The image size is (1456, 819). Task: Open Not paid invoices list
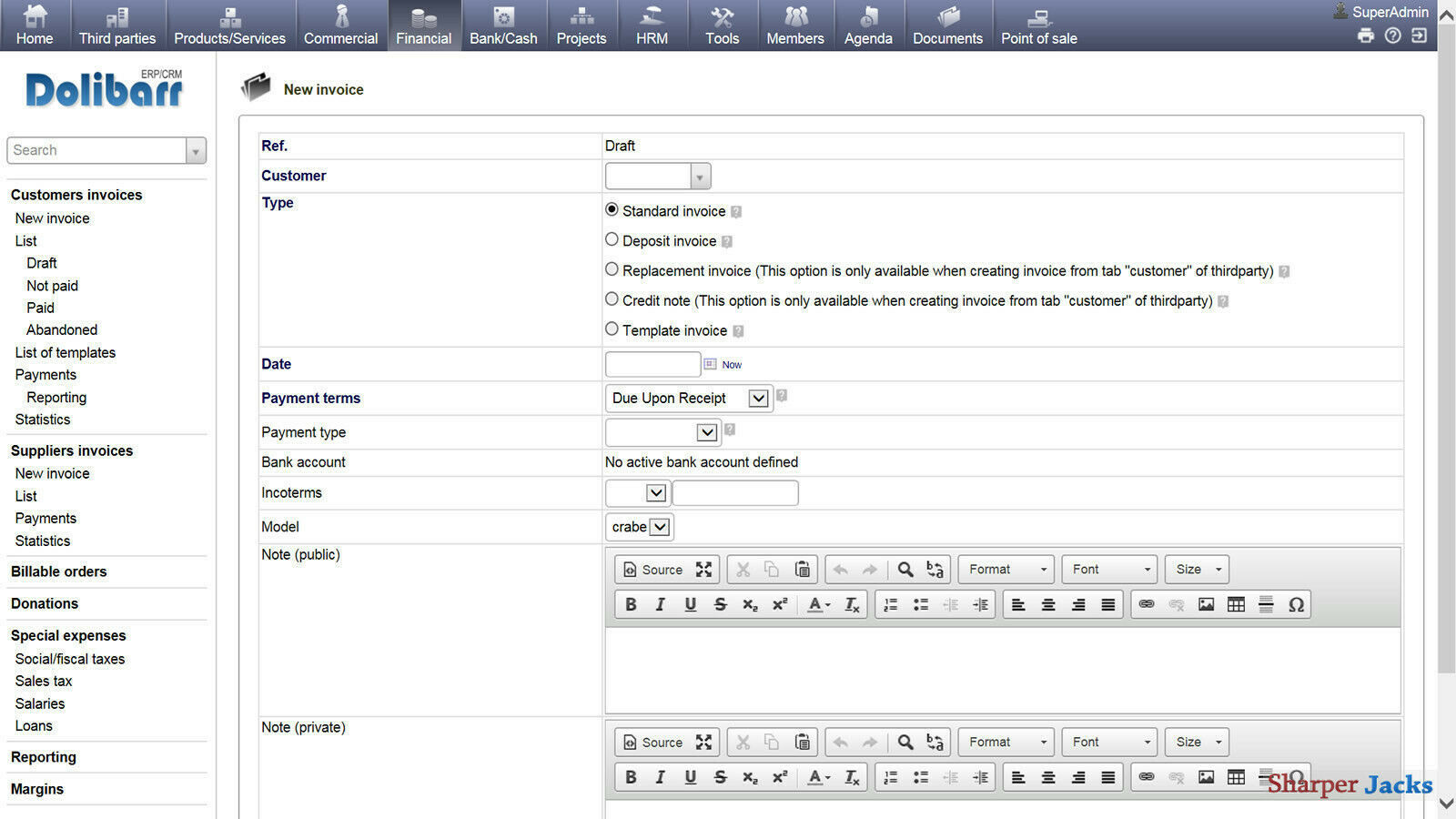53,286
